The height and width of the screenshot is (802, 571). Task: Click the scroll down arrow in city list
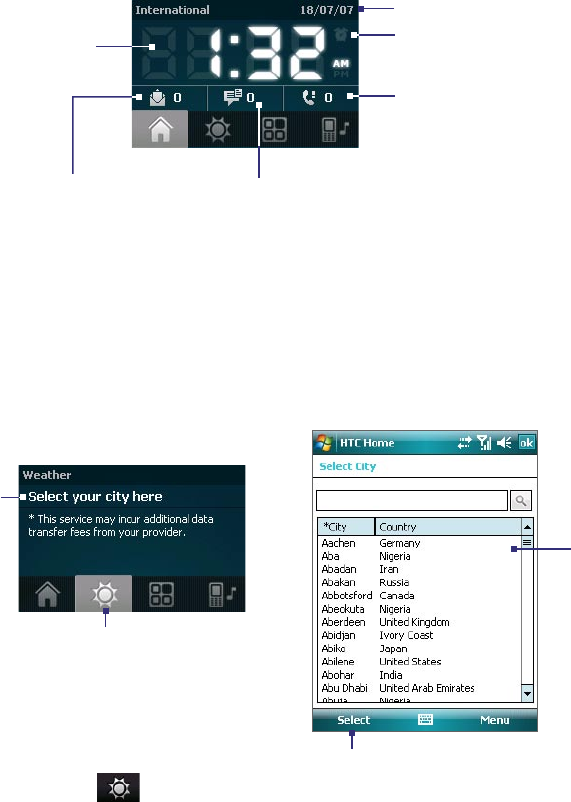(527, 694)
